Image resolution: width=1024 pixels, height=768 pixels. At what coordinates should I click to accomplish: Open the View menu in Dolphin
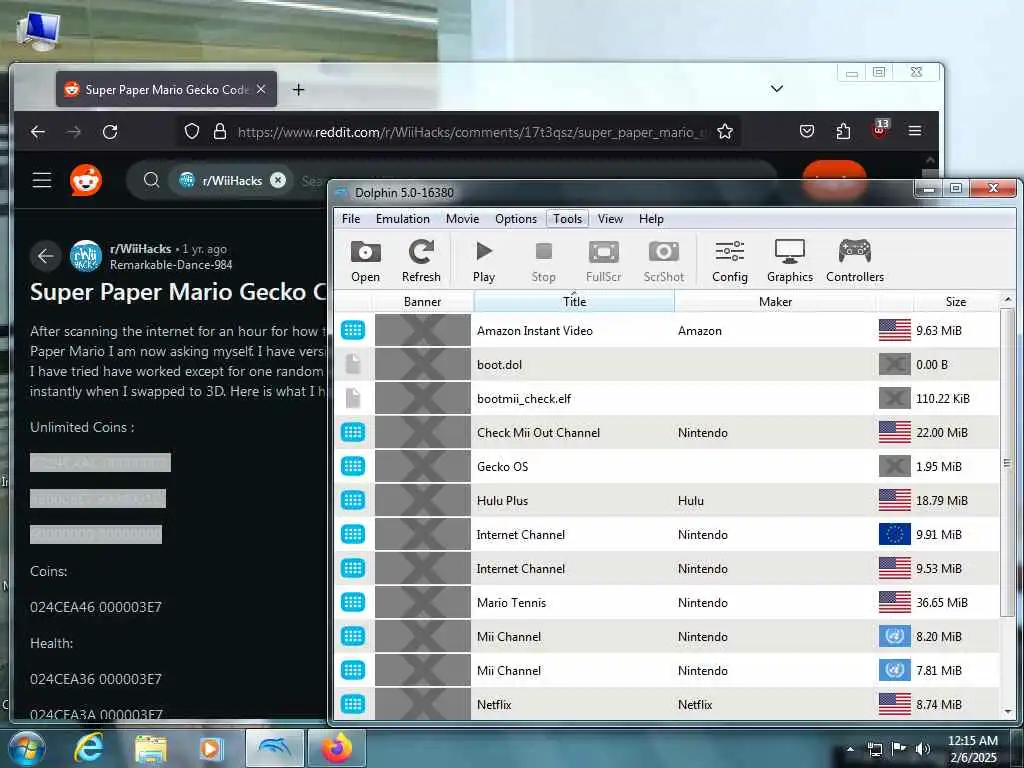pyautogui.click(x=610, y=219)
